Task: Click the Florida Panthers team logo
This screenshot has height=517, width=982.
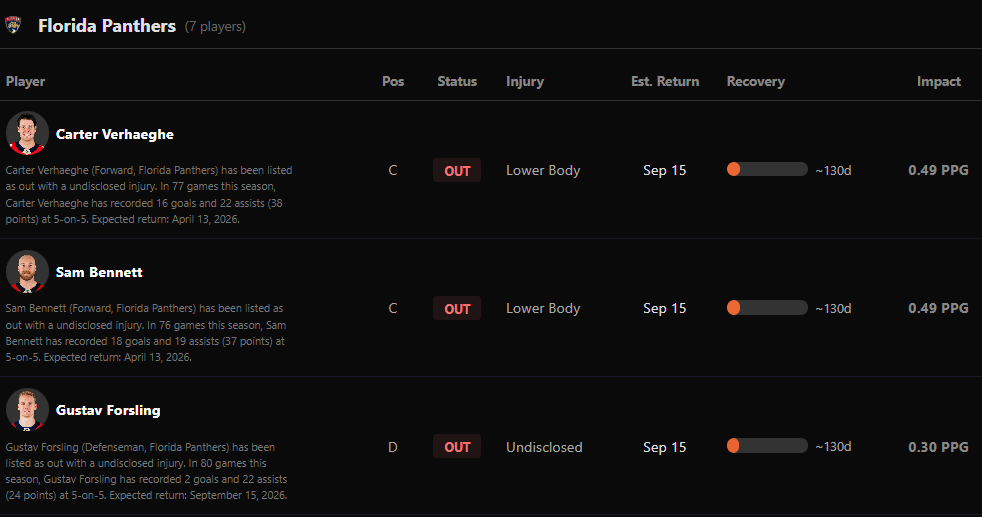Action: click(x=13, y=25)
